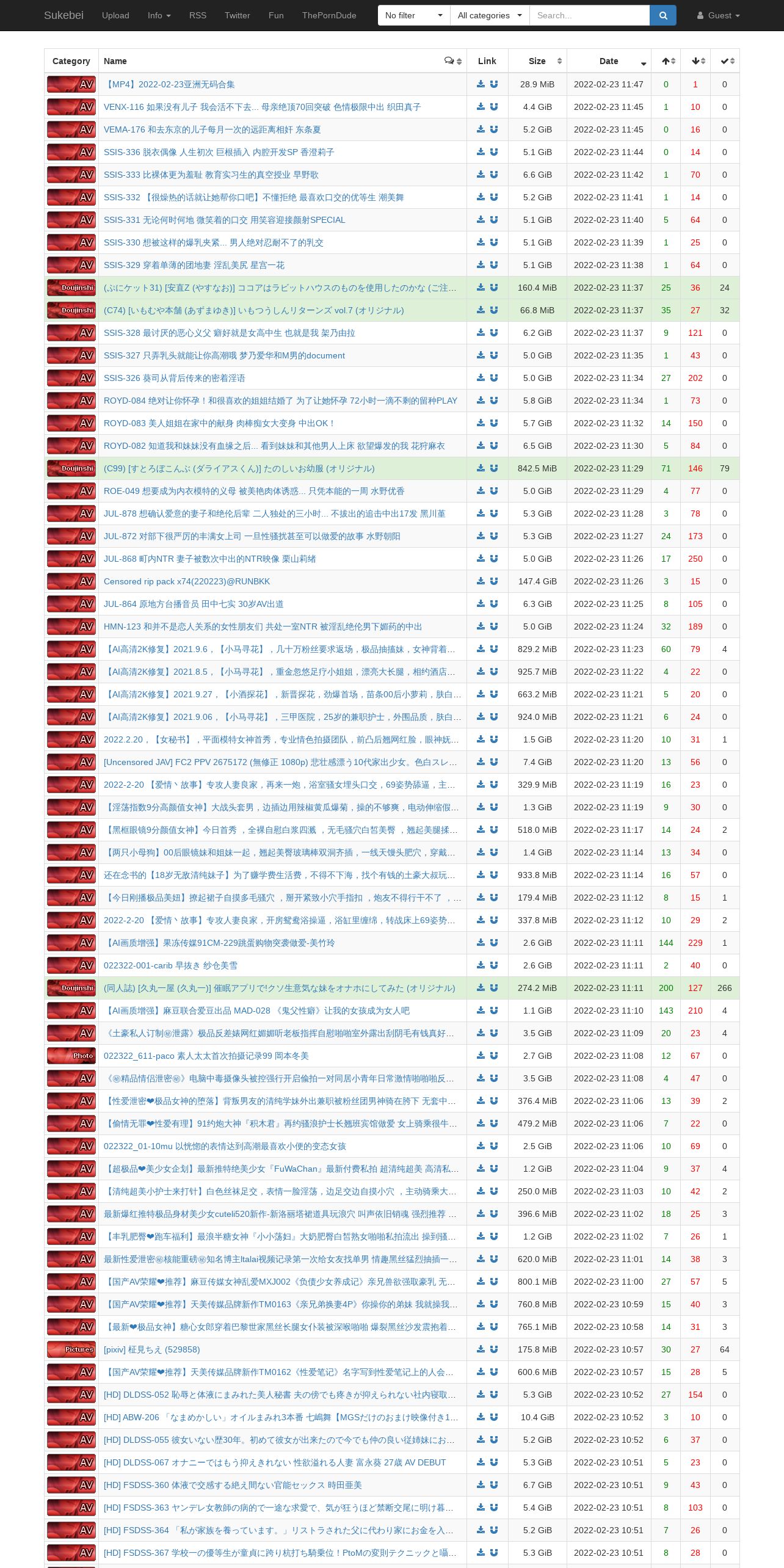Download torrent for Censored rip pack x74 row
This screenshot has width=784, height=1568.
pyautogui.click(x=481, y=581)
